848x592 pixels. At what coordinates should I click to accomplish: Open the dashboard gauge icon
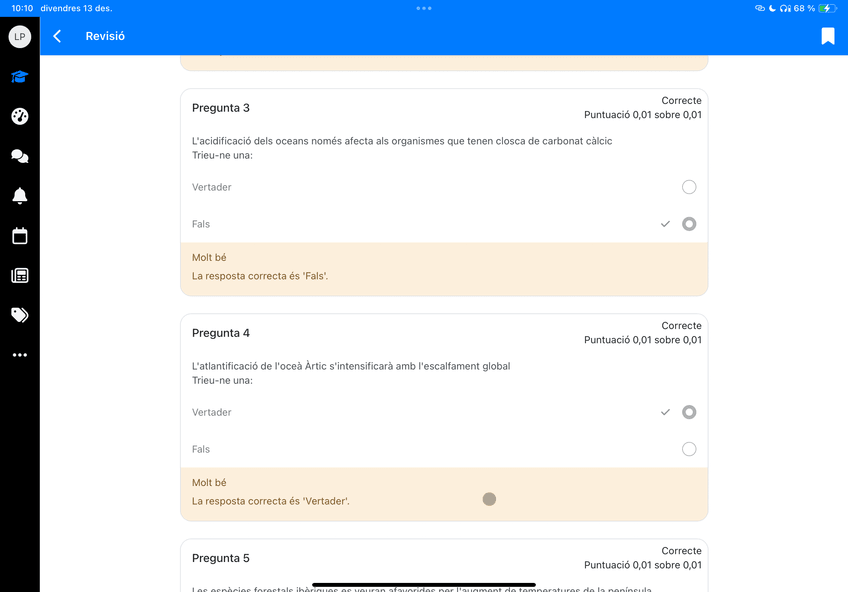[x=19, y=116]
